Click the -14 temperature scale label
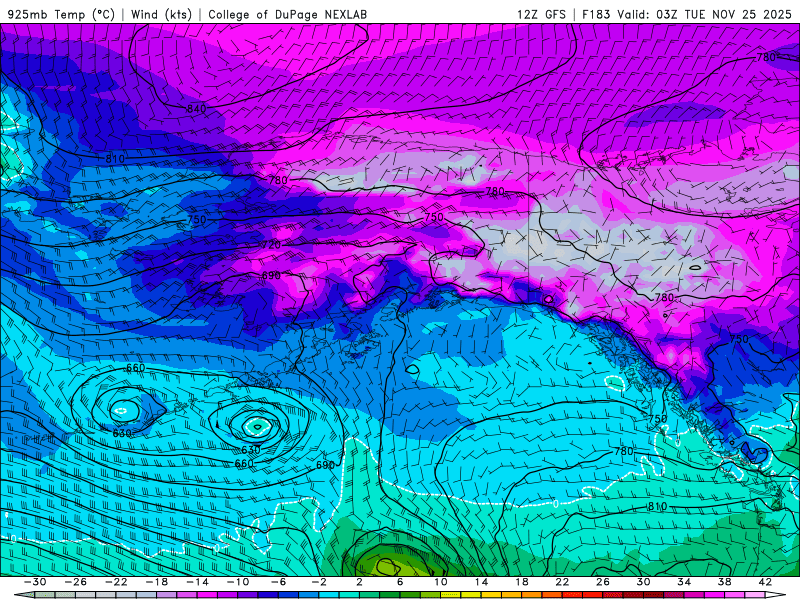 tap(197, 582)
